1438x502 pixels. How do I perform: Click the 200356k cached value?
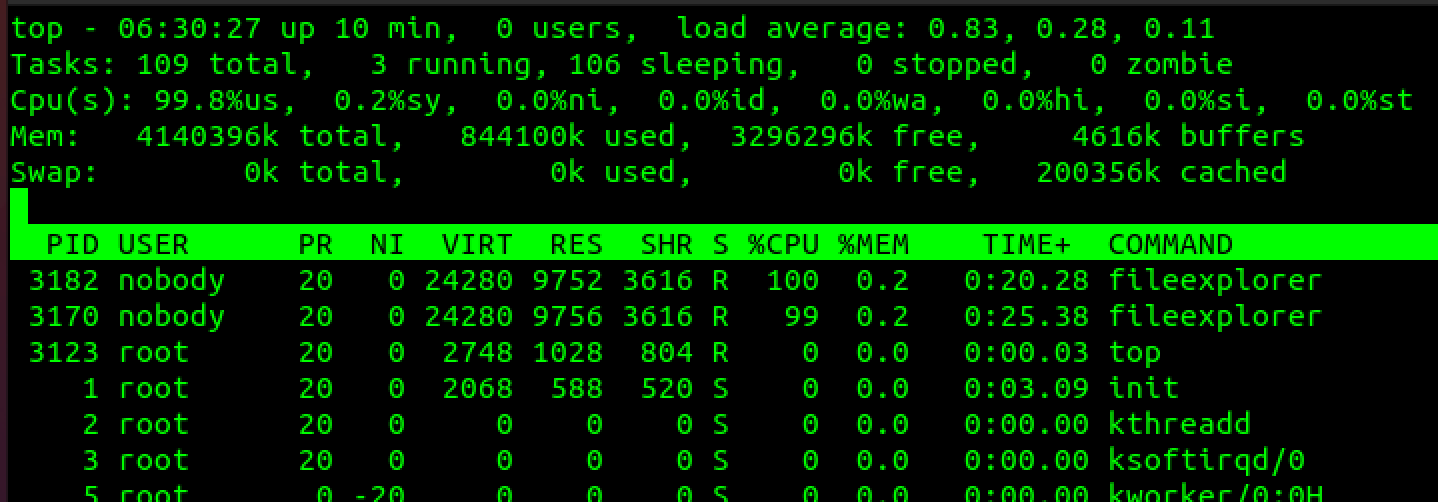(1160, 172)
